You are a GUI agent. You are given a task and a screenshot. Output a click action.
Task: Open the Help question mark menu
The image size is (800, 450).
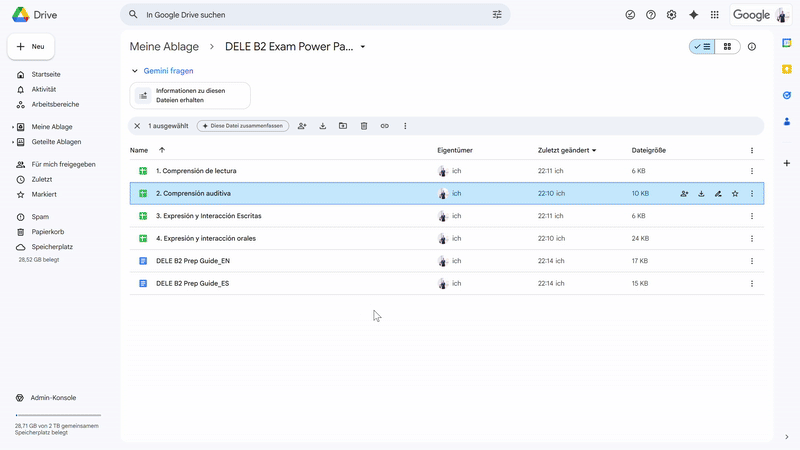pos(651,15)
